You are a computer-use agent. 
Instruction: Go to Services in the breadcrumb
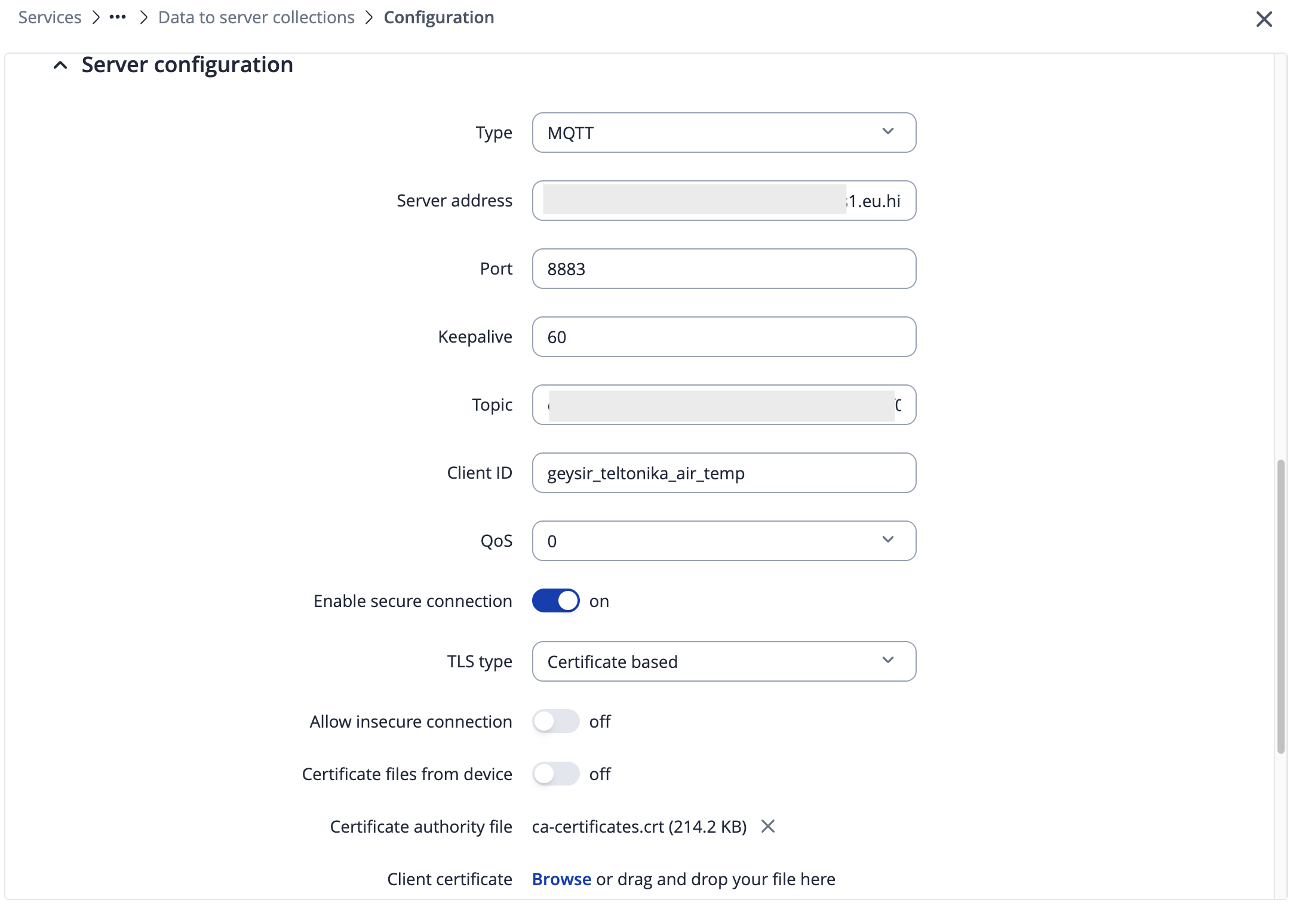50,17
